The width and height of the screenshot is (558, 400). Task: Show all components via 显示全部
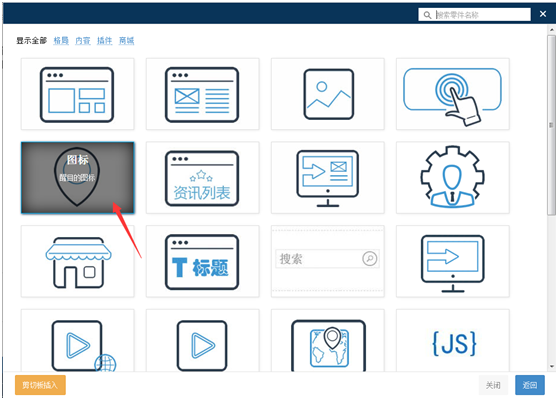(x=32, y=41)
